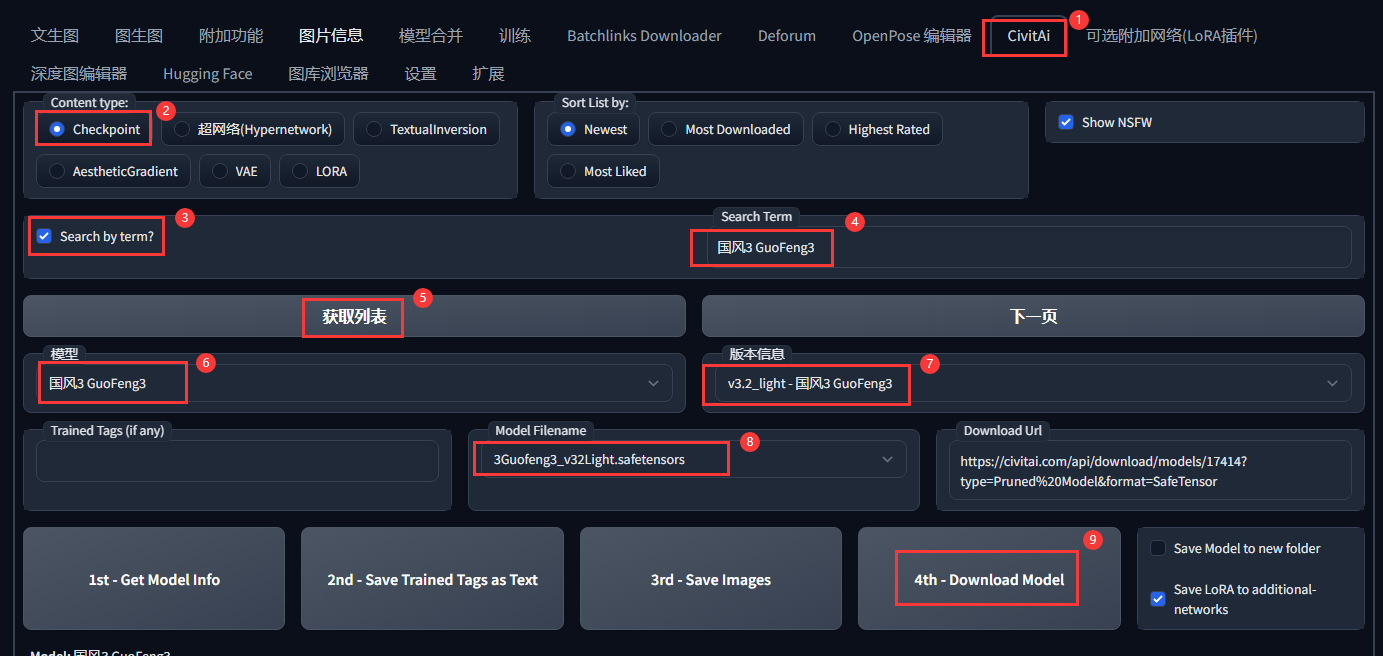Switch to the Hugging Face tab
1383x656 pixels.
pyautogui.click(x=207, y=74)
